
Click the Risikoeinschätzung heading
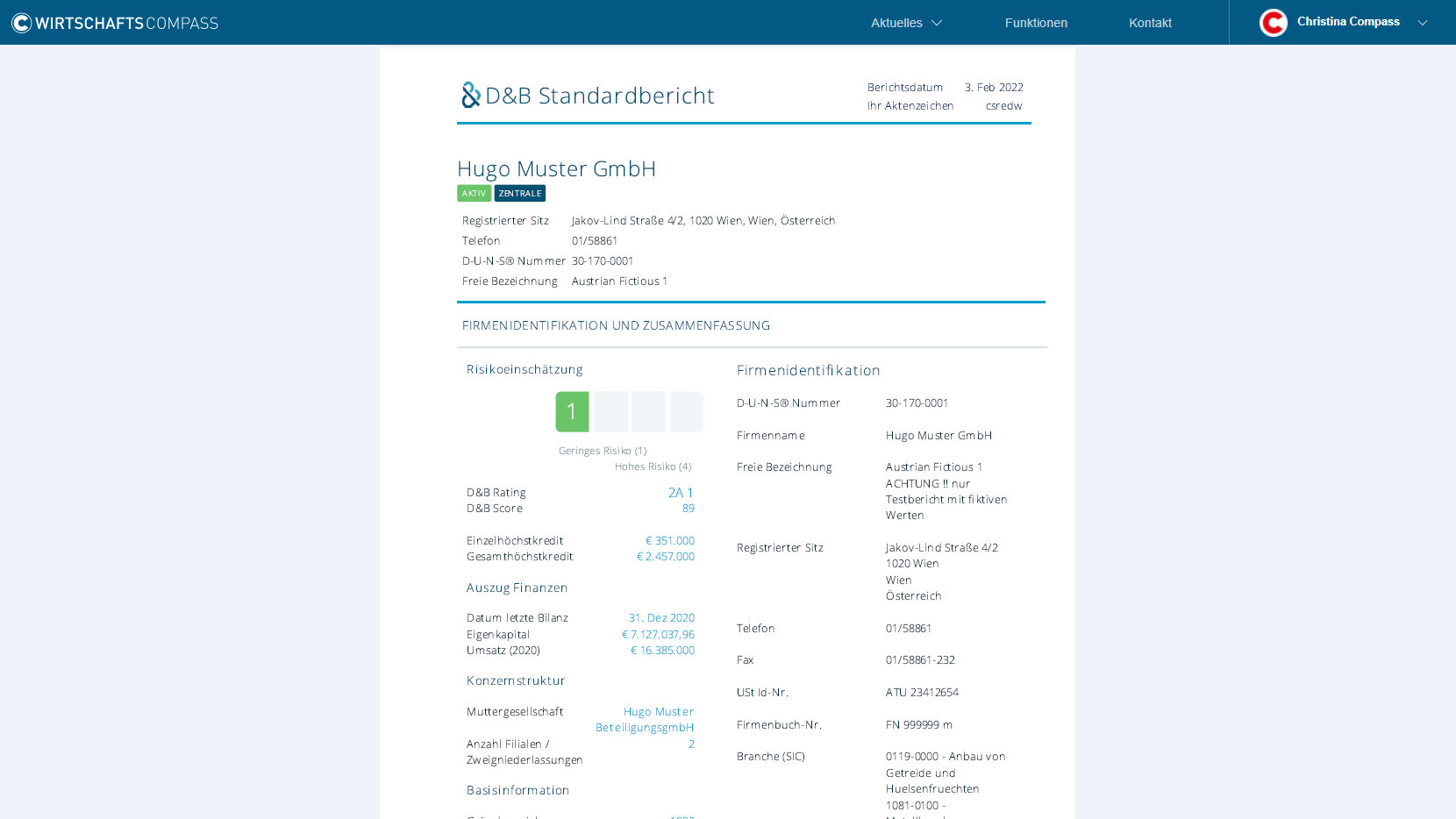coord(525,370)
